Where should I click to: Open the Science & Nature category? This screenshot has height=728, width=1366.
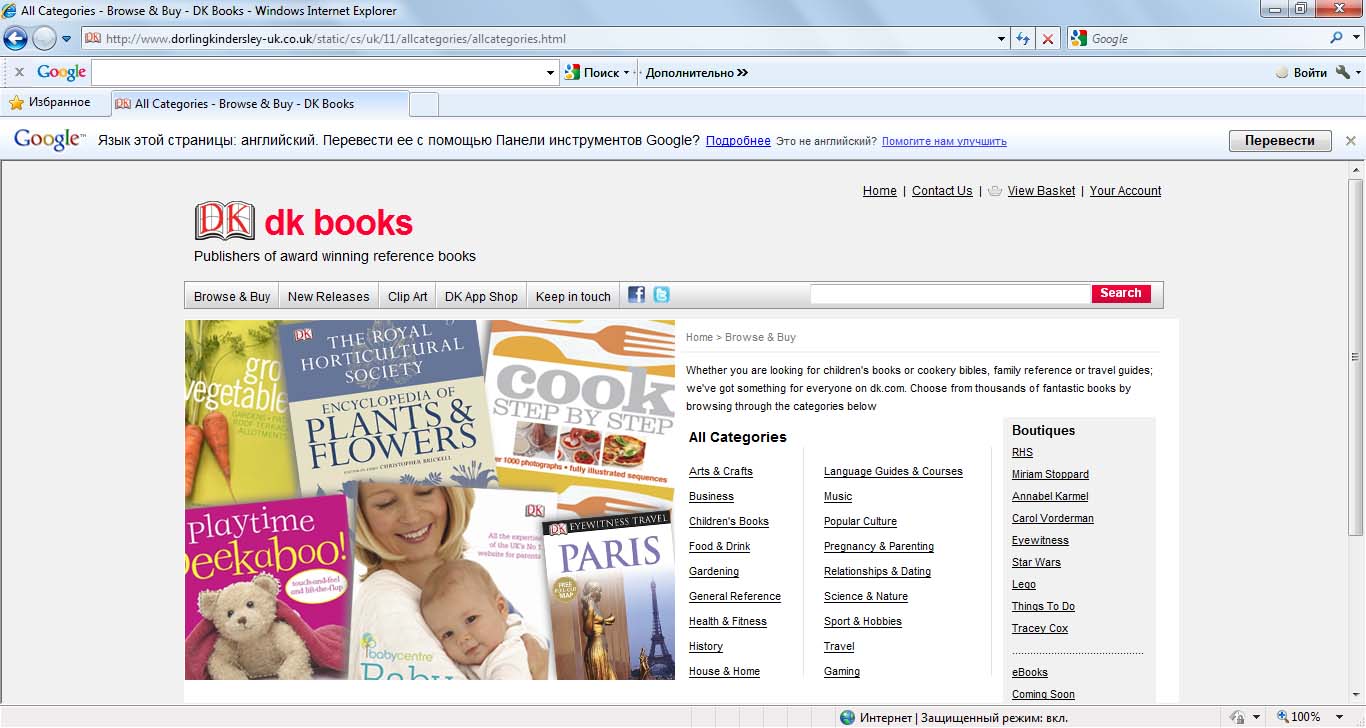(866, 597)
